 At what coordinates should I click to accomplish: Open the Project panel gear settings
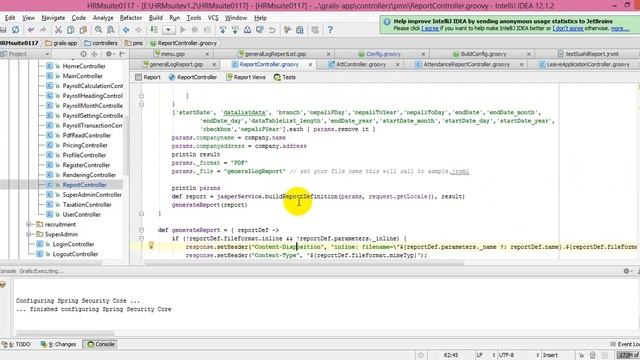[109, 54]
